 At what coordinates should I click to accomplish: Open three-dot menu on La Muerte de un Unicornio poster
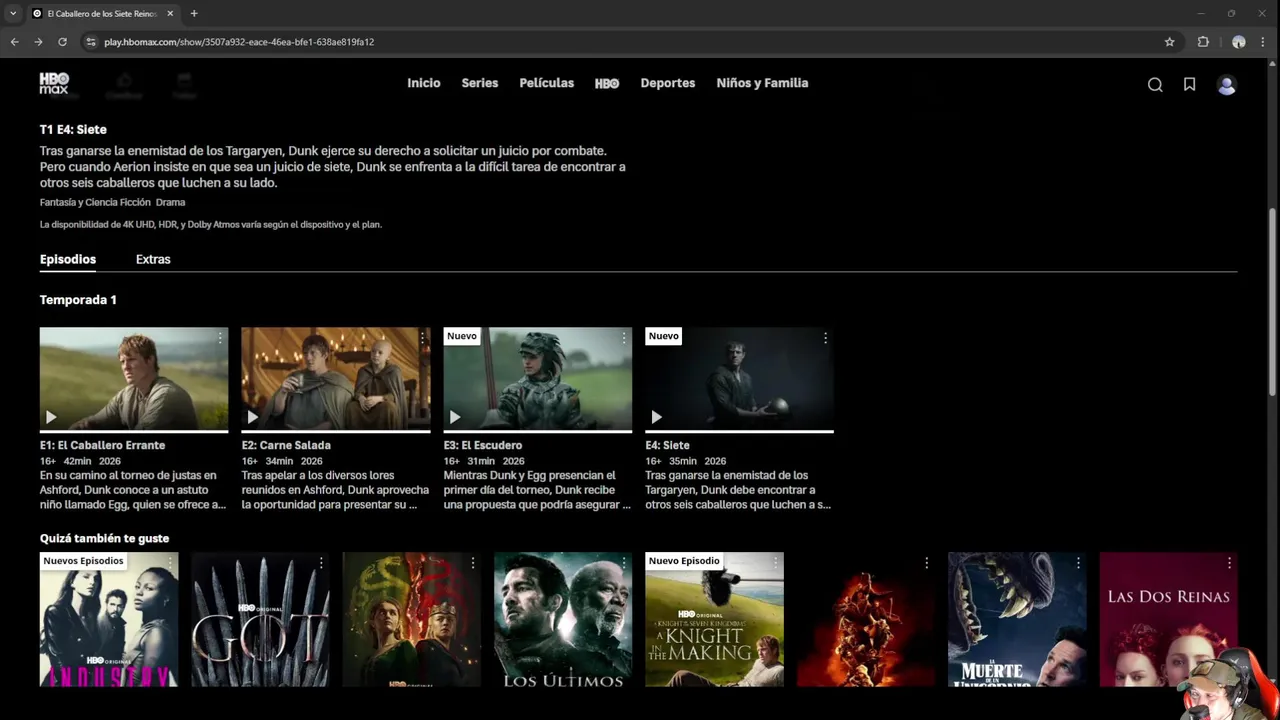tap(1078, 563)
